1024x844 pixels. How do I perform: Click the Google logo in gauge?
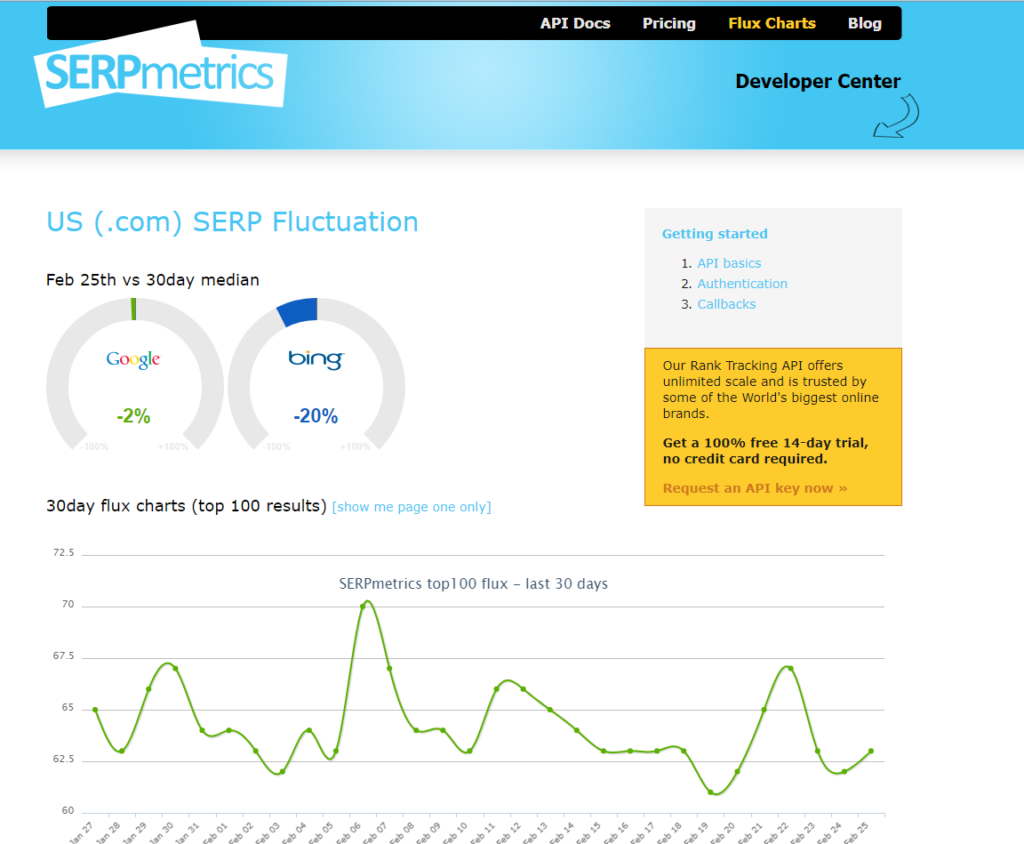pyautogui.click(x=133, y=359)
